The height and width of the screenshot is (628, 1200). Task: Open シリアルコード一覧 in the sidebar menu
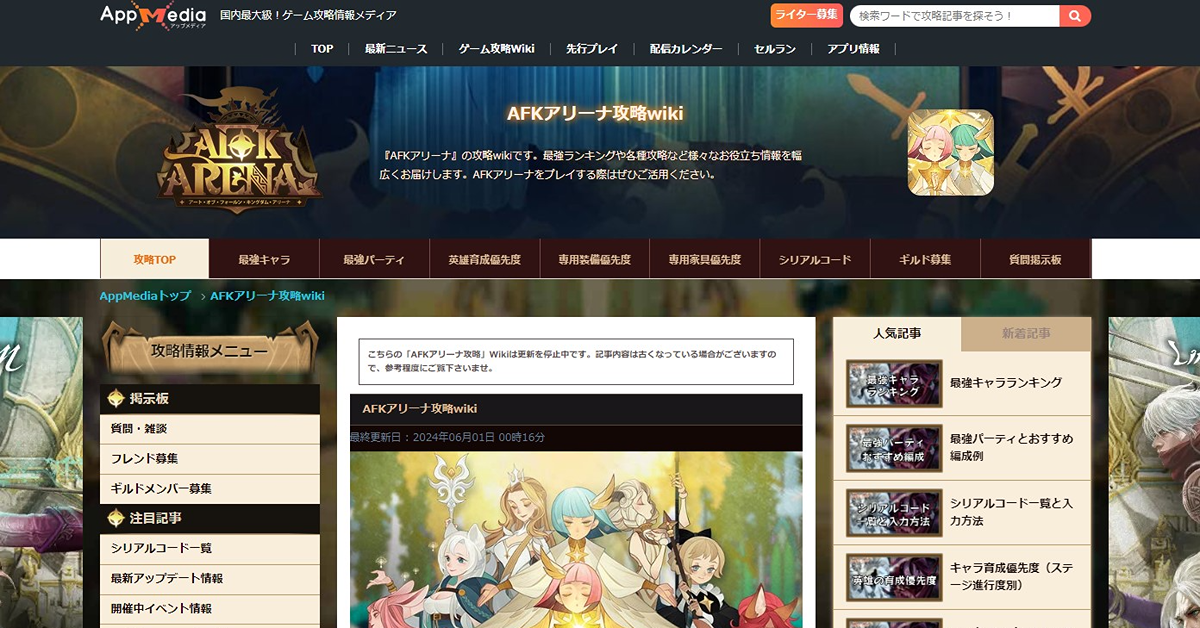210,549
